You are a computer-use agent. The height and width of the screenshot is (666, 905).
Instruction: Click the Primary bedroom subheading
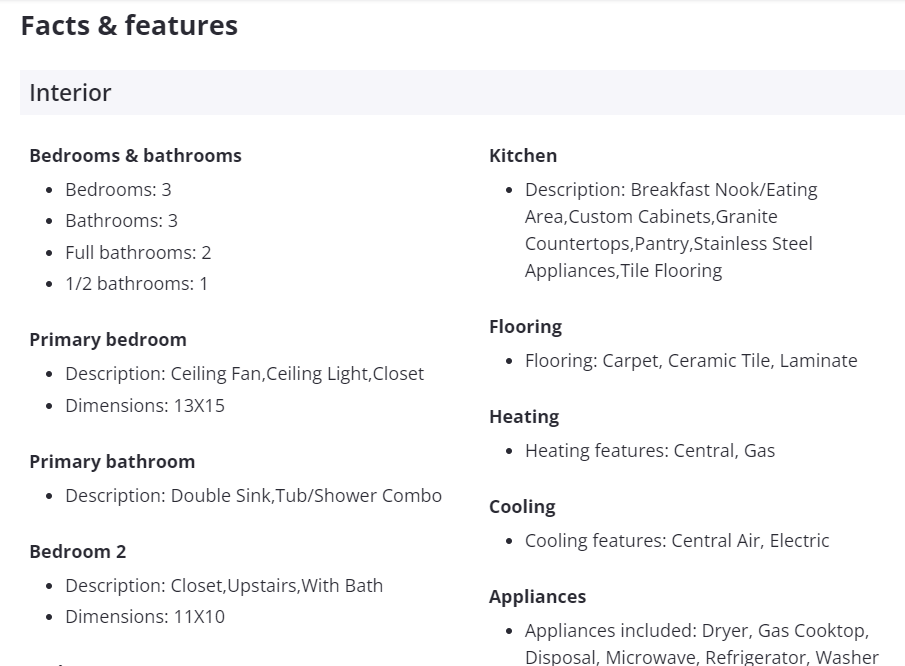(108, 340)
